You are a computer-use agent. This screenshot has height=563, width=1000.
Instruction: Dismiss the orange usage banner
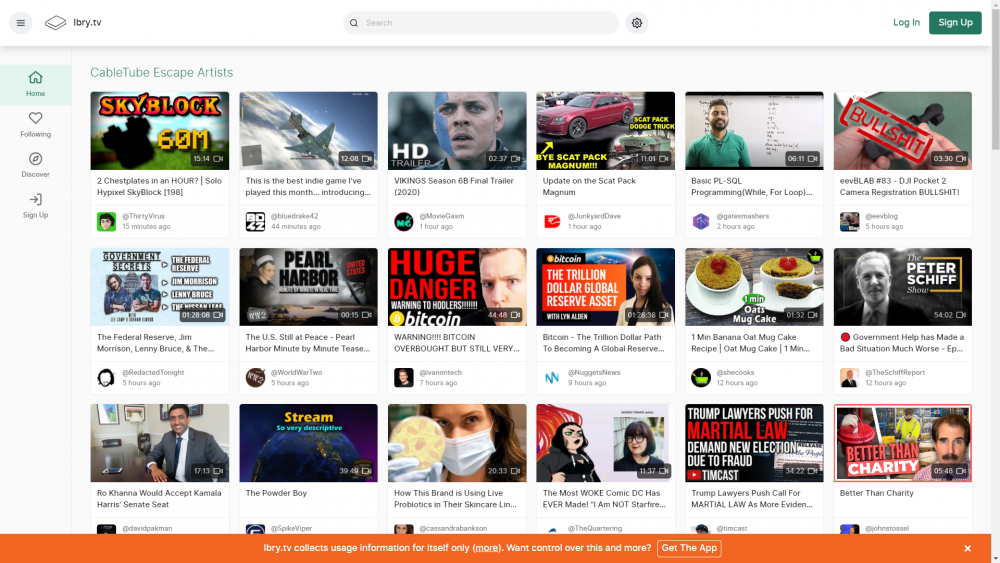click(x=967, y=548)
